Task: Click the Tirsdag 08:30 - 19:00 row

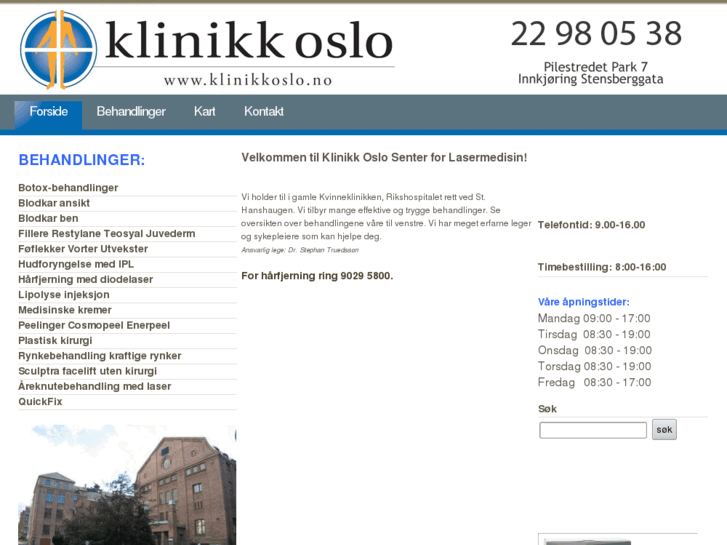Action: click(x=594, y=334)
